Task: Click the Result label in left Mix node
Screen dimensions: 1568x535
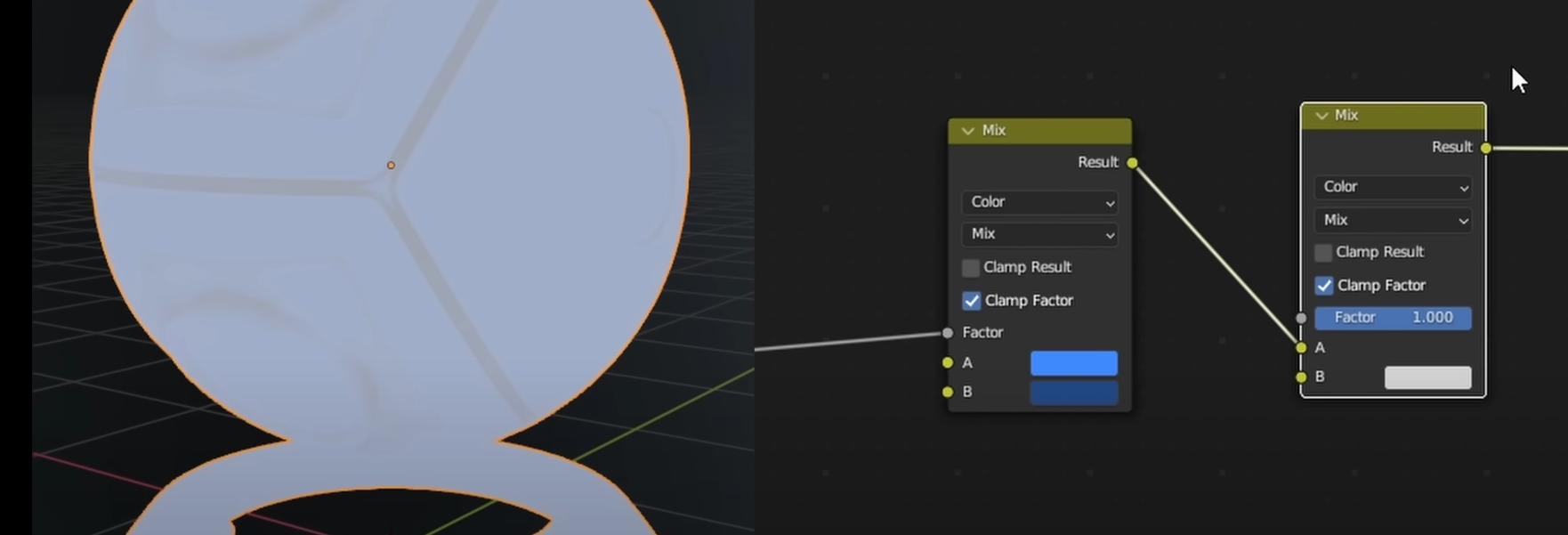Action: point(1097,163)
